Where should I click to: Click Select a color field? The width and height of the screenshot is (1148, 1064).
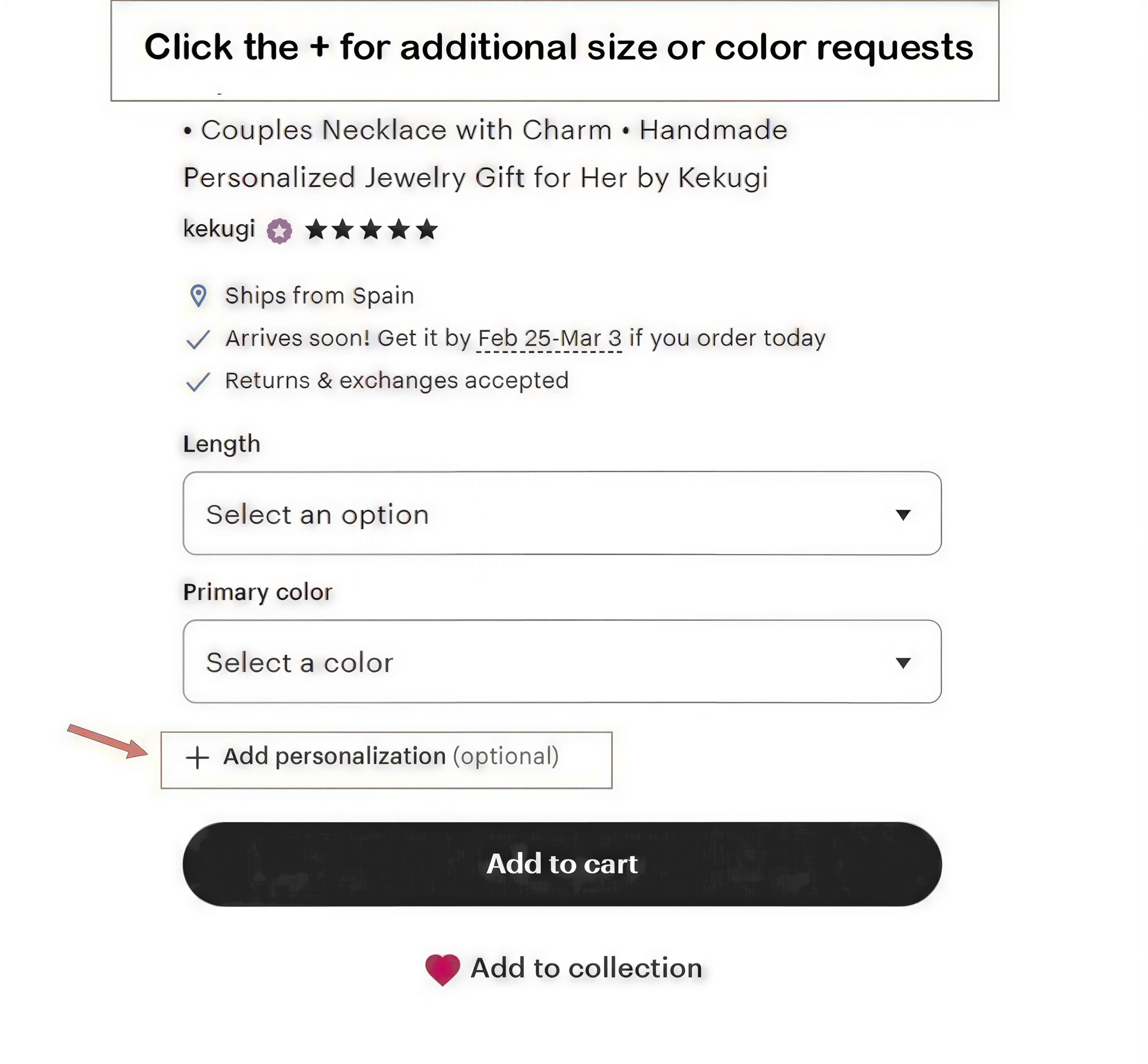coord(562,661)
